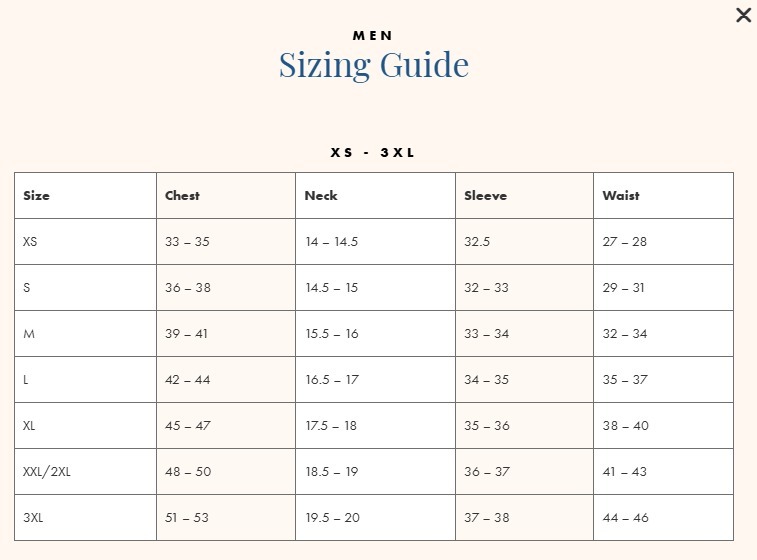Select the Size column header
This screenshot has height=560, width=757.
[x=37, y=196]
